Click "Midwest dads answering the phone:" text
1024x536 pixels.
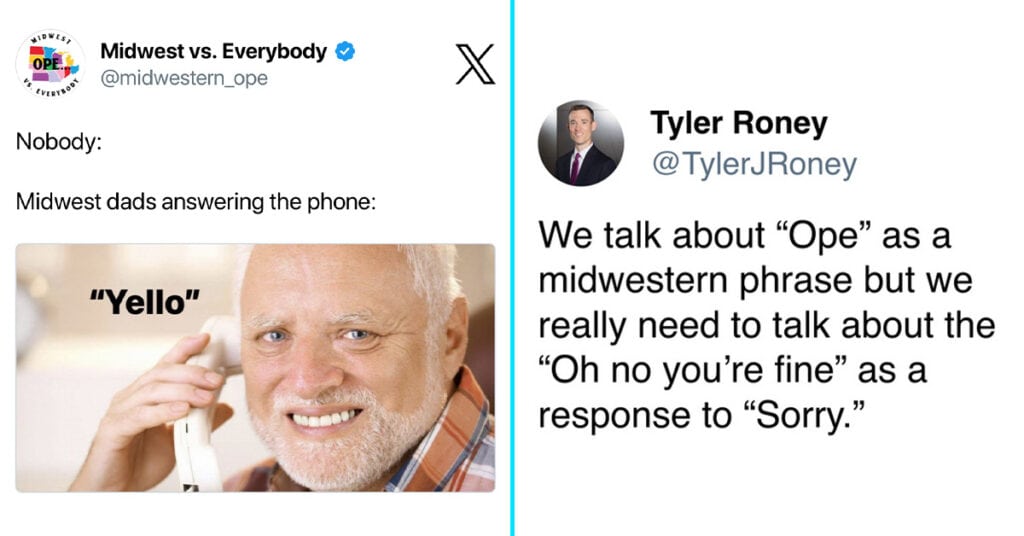coord(196,202)
